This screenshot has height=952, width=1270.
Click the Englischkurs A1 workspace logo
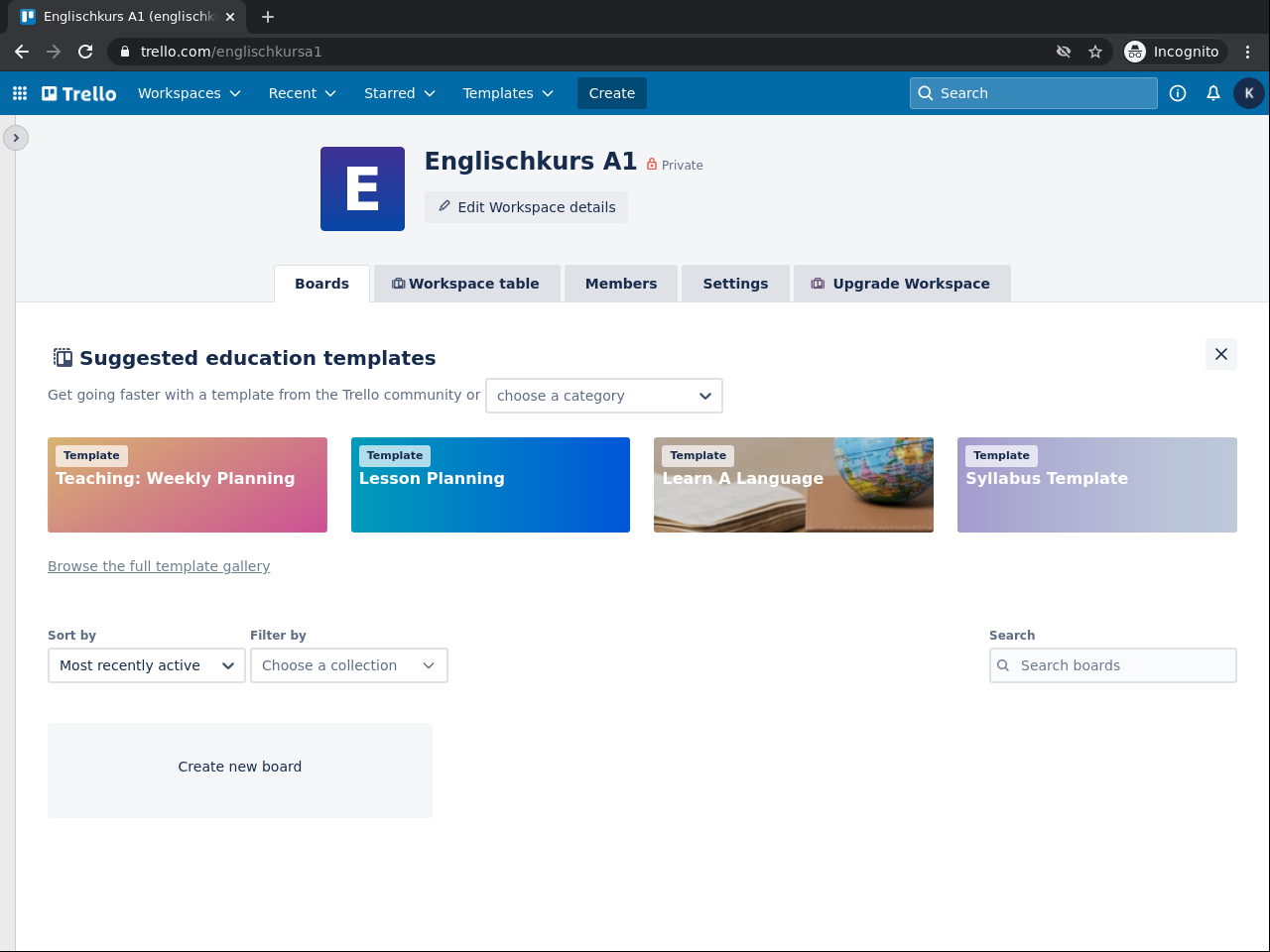pos(362,188)
